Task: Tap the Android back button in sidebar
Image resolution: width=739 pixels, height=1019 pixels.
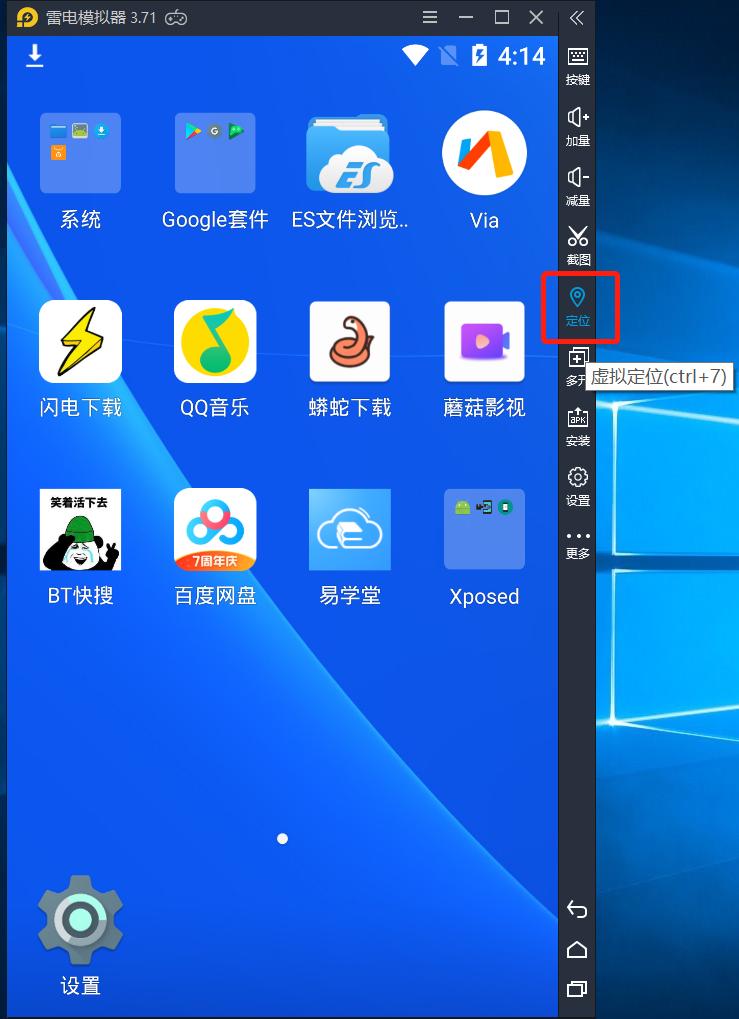Action: pos(577,909)
